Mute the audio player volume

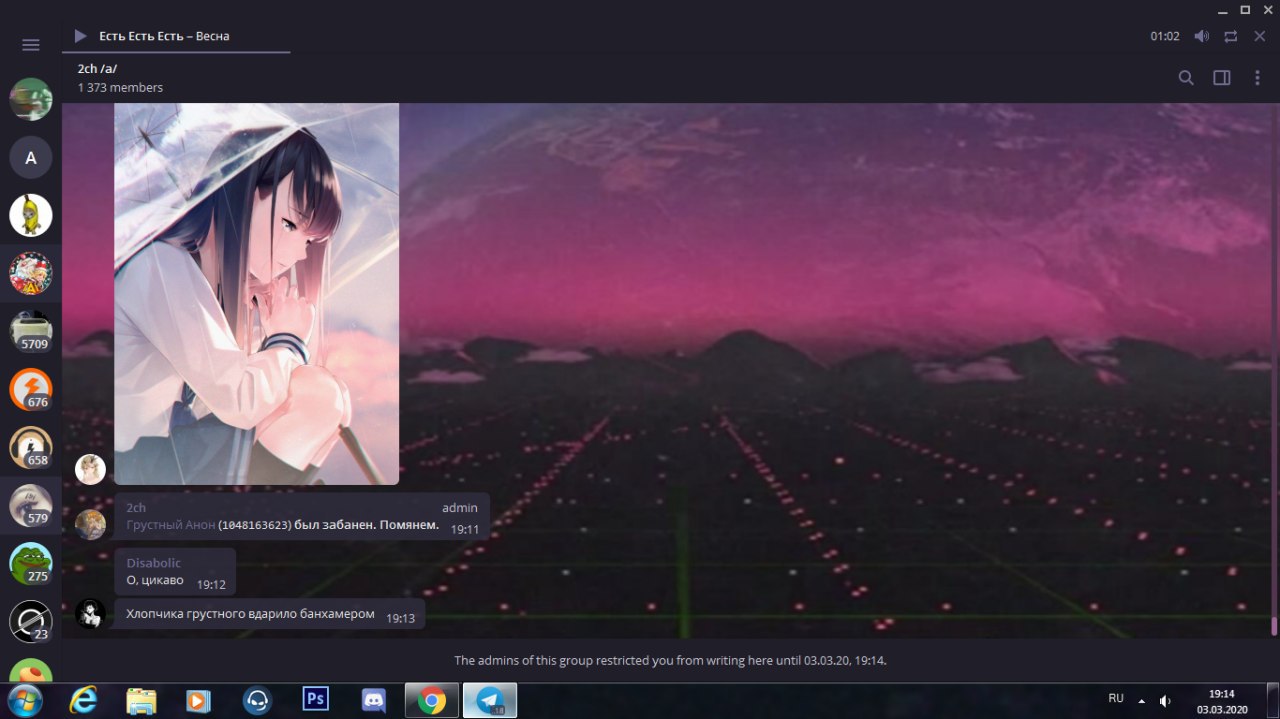coord(1202,36)
